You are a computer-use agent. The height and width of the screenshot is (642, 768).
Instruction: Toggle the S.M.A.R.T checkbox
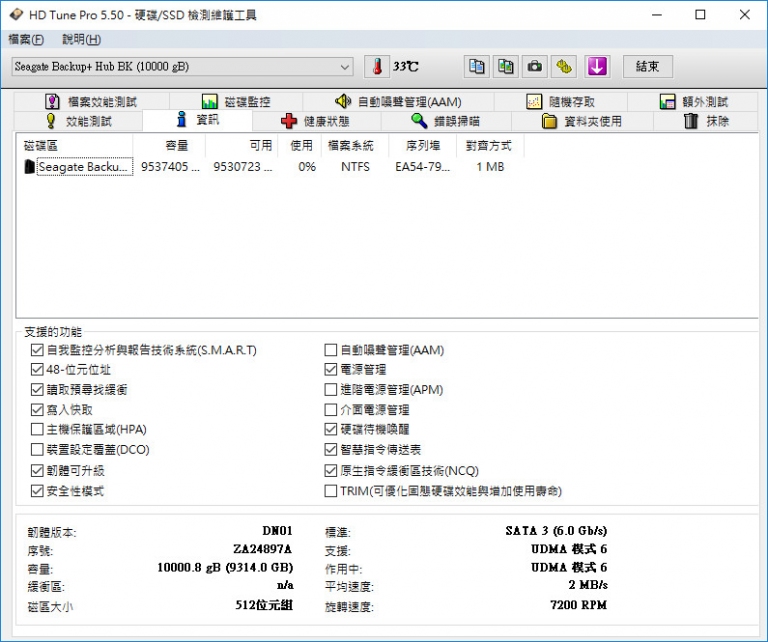(37, 350)
